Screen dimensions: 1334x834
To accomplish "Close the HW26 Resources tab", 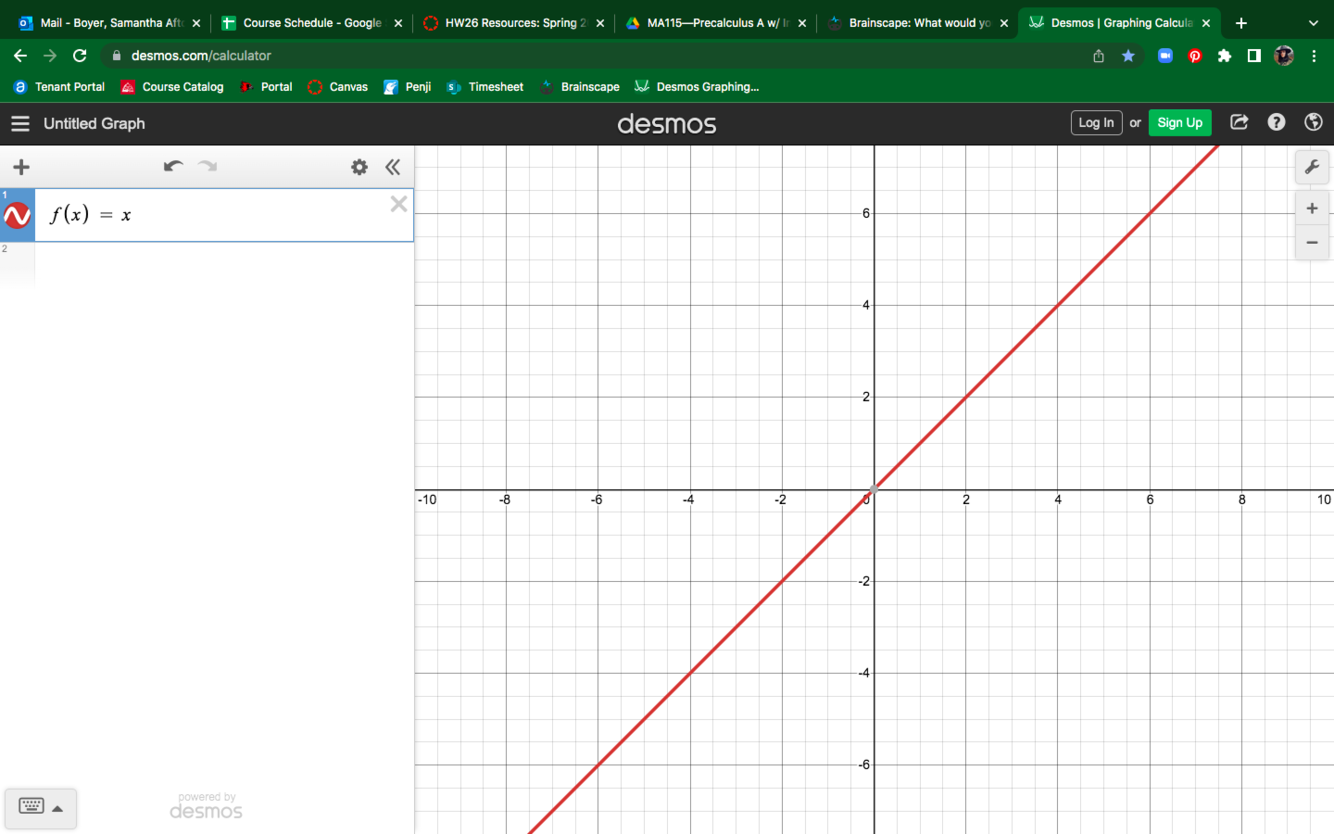I will click(x=600, y=23).
